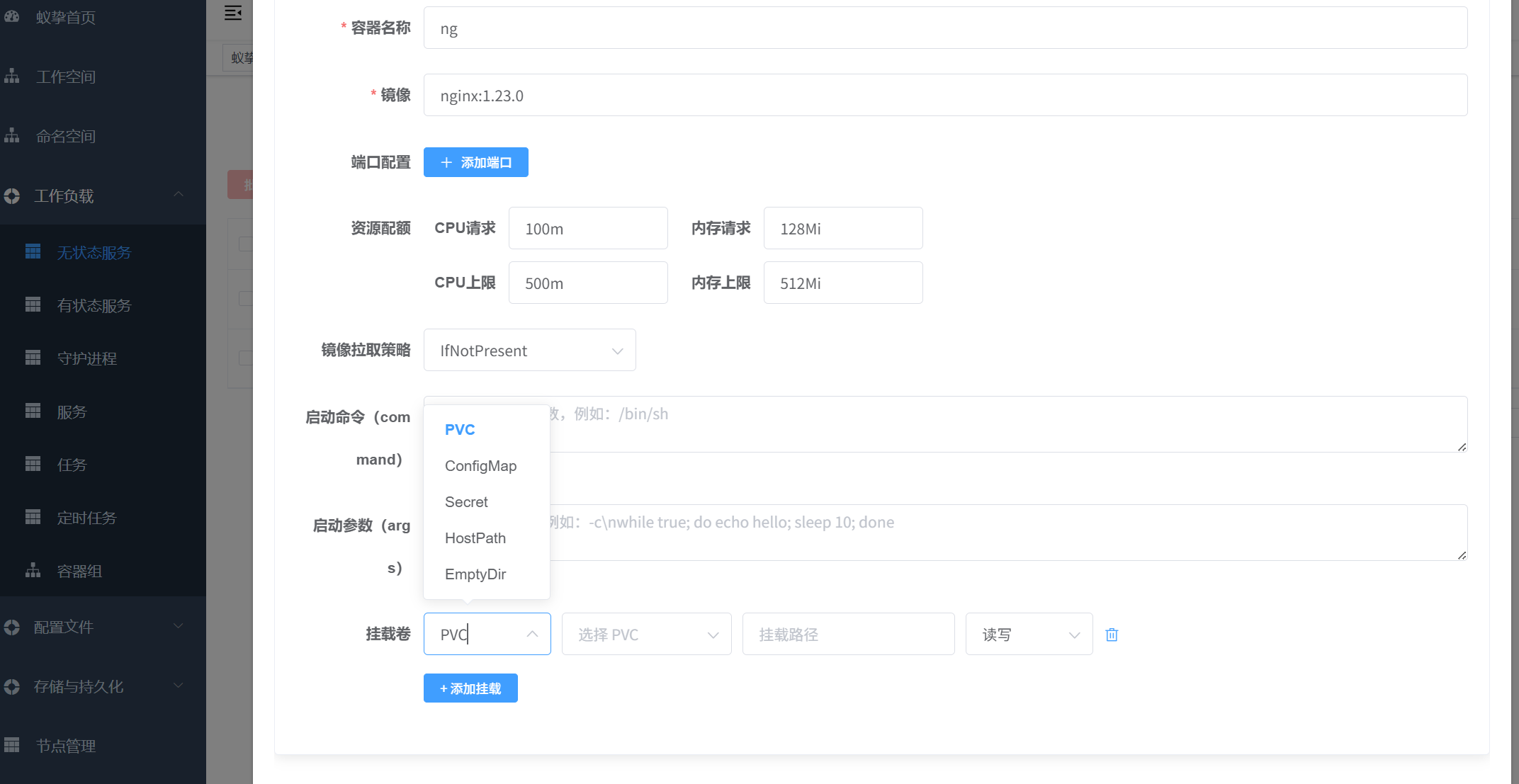Click the 有状态服务 grid icon

33,305
